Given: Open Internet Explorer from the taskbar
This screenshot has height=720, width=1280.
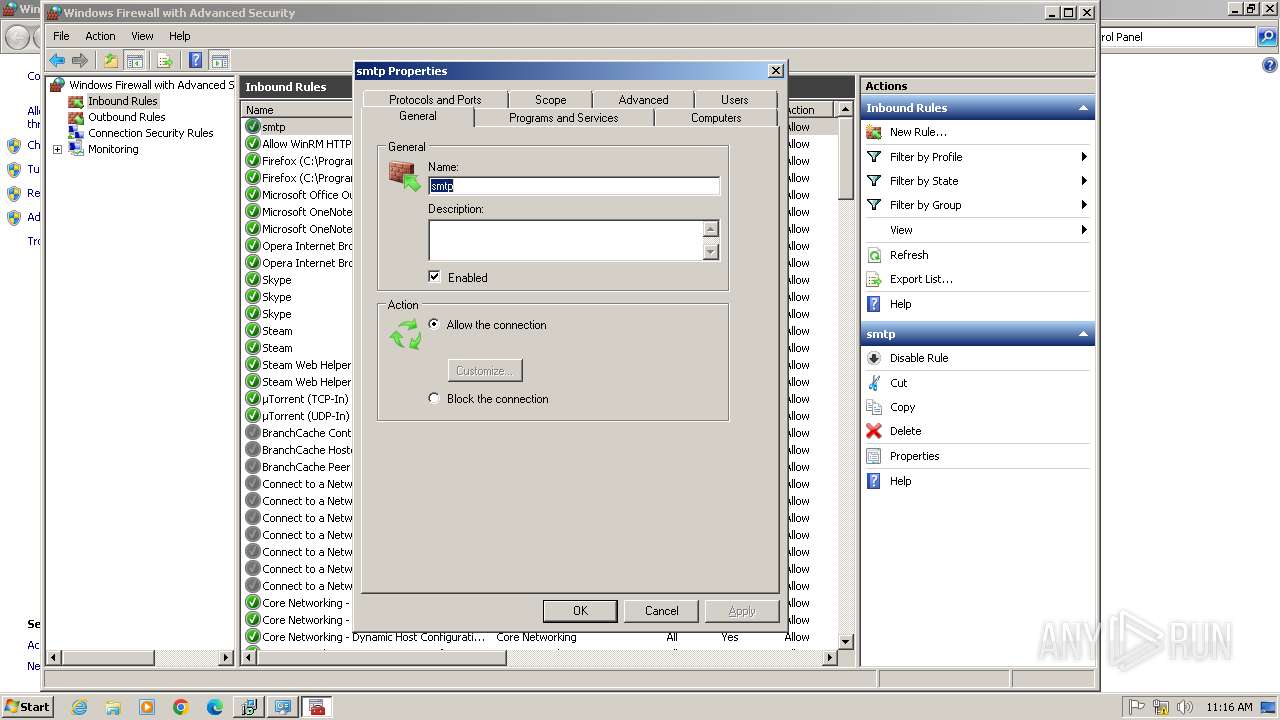Looking at the screenshot, I should point(79,707).
